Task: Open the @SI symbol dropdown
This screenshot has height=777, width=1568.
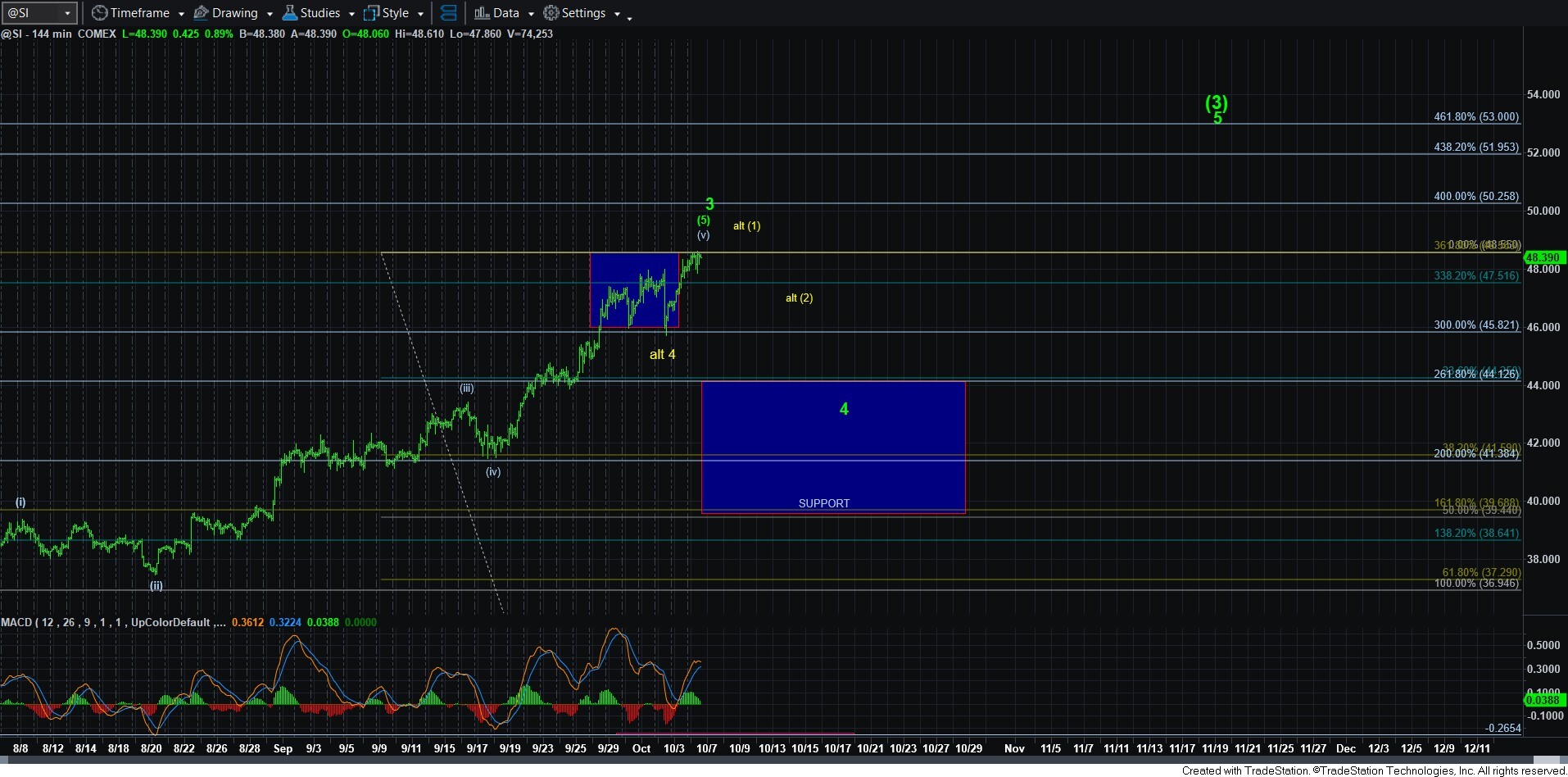Action: [67, 13]
